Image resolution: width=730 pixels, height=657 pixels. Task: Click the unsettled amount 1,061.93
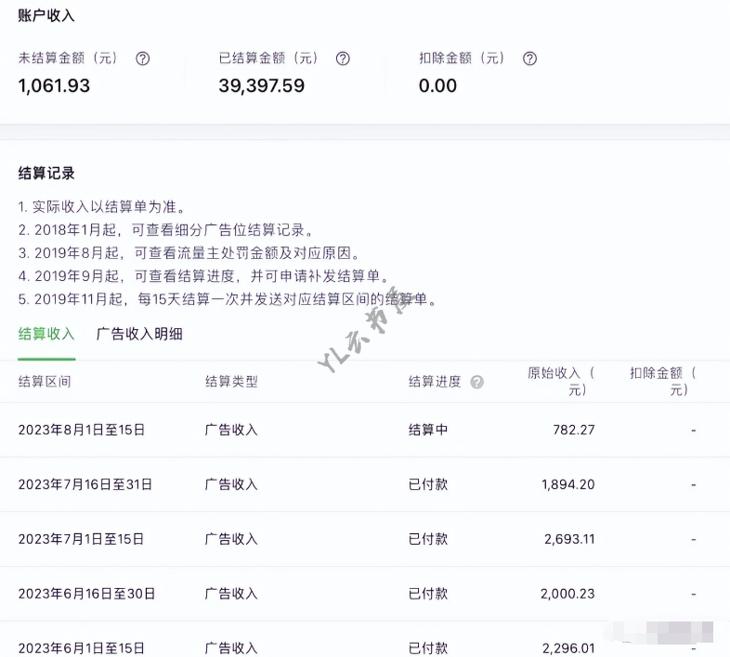(x=54, y=86)
